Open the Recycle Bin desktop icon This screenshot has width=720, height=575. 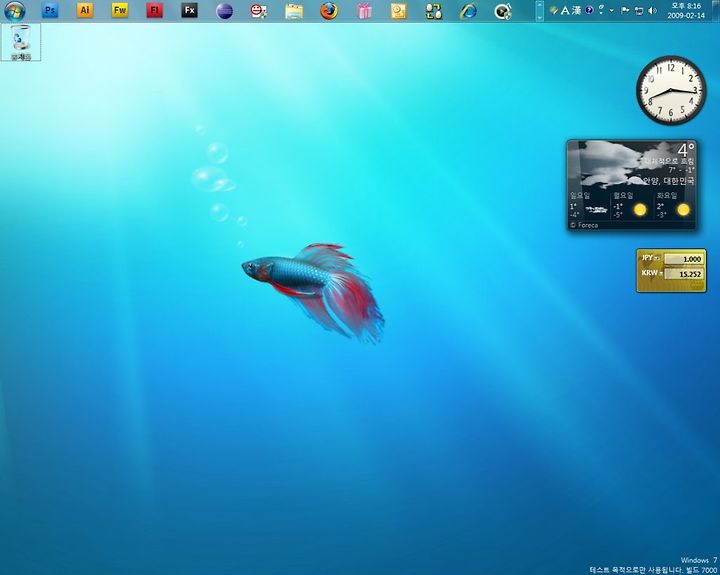21,42
